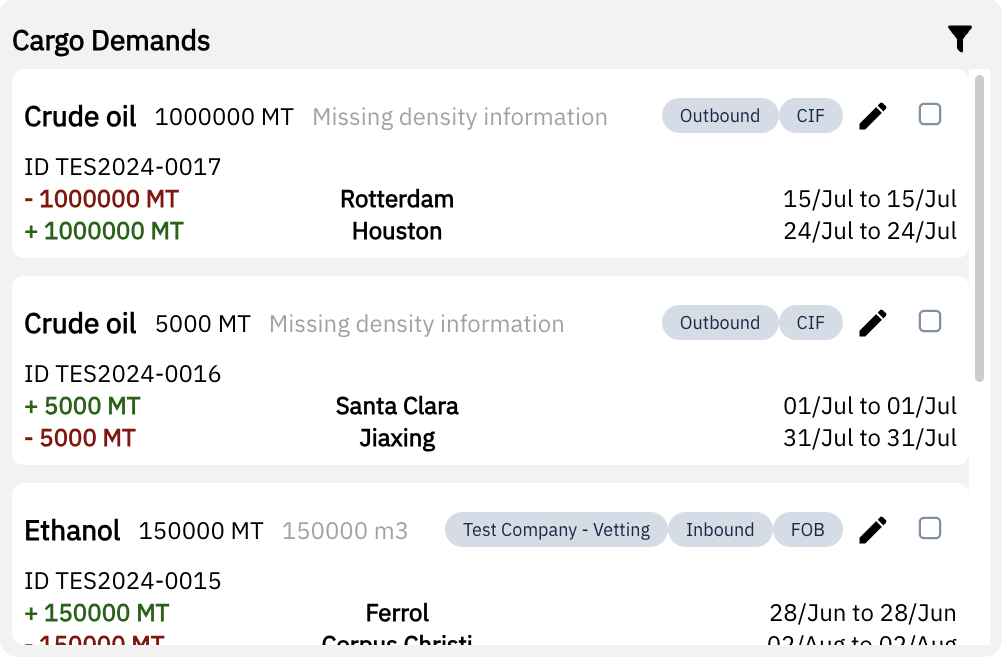Click the Jiaxing port name
Image resolution: width=1002 pixels, height=660 pixels.
tap(397, 438)
